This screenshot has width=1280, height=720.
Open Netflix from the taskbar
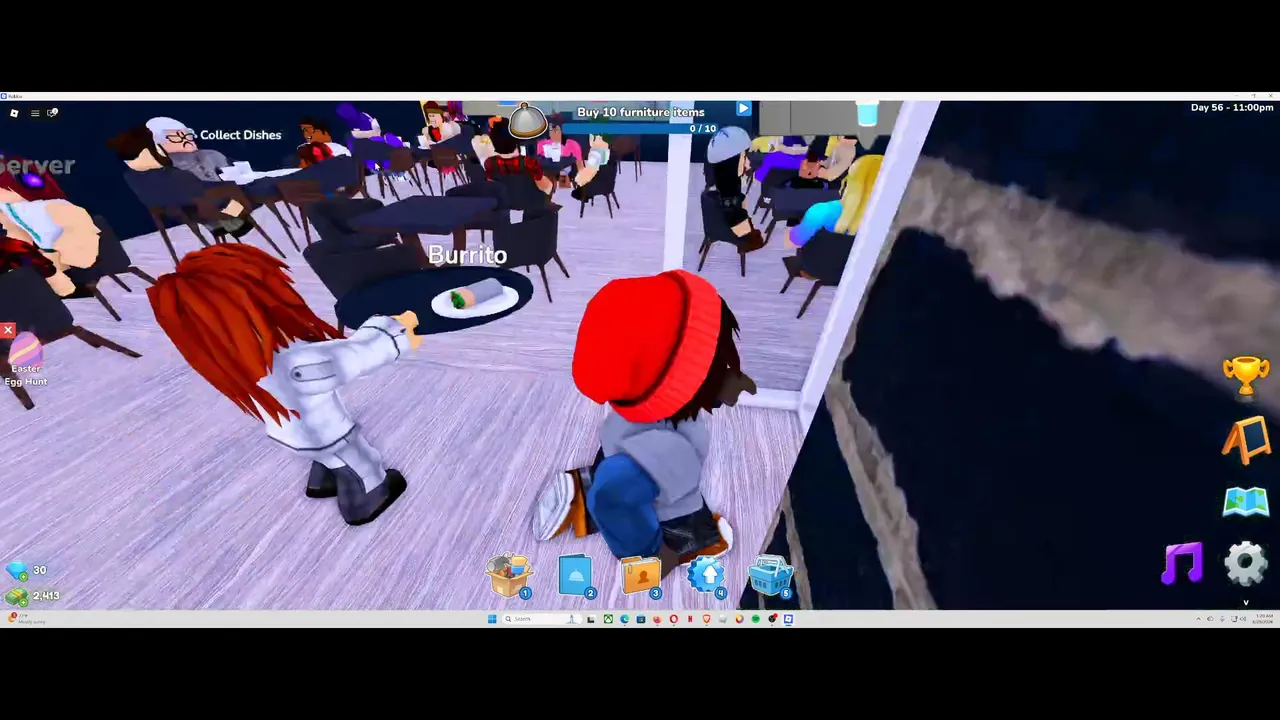point(690,619)
